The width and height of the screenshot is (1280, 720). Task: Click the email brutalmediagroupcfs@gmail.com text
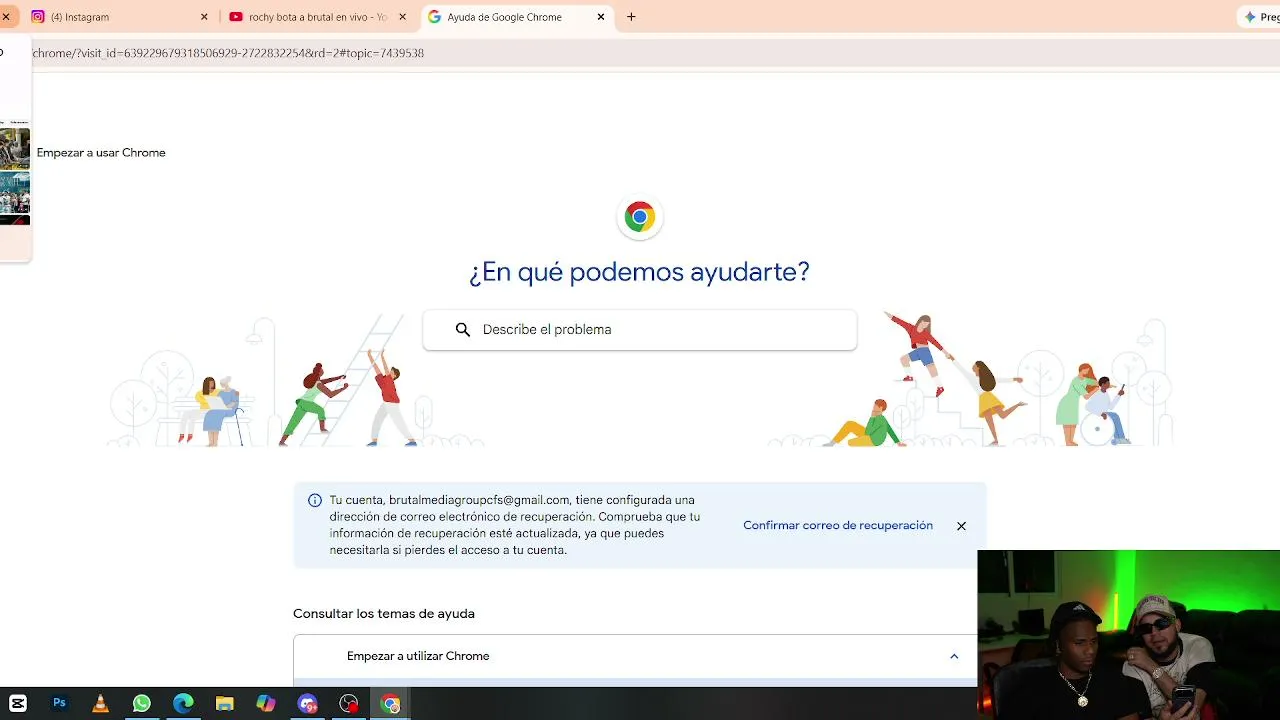tap(479, 500)
